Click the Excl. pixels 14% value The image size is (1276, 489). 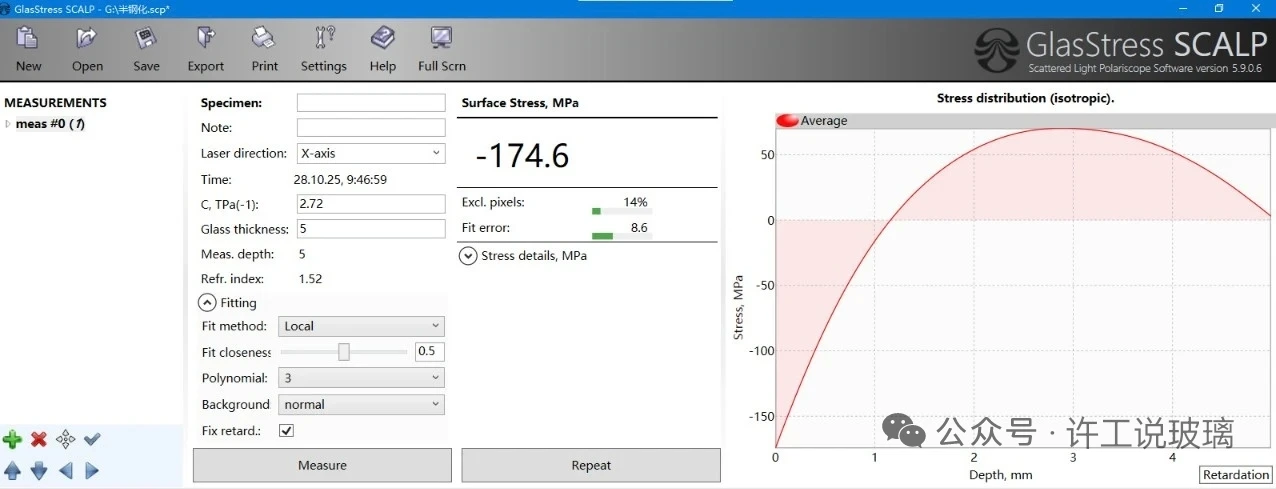click(x=635, y=202)
